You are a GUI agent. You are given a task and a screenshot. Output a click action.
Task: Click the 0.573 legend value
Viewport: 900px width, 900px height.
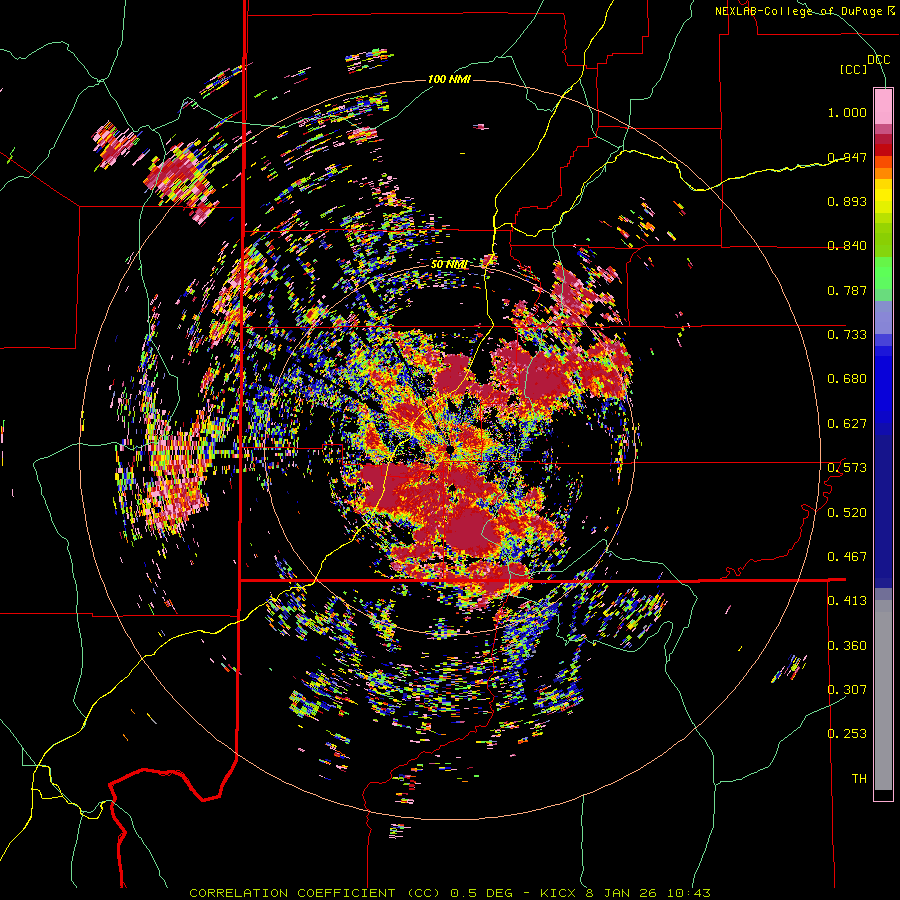click(847, 468)
